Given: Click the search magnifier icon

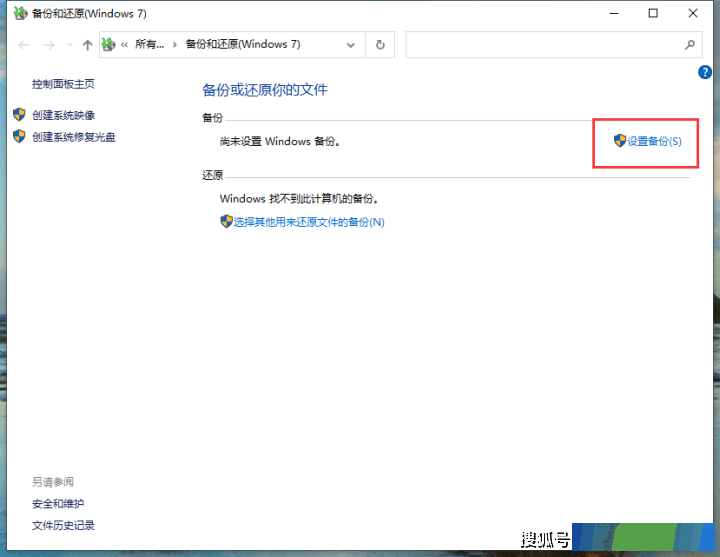Looking at the screenshot, I should (690, 45).
